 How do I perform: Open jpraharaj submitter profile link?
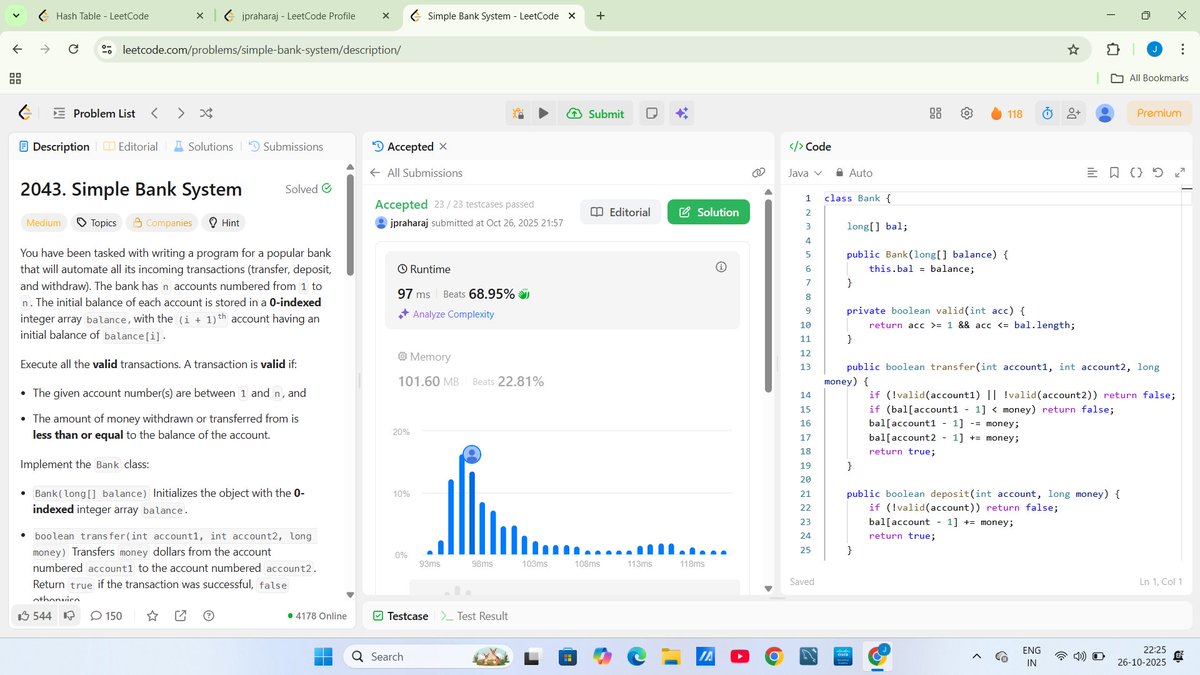[x=408, y=223]
